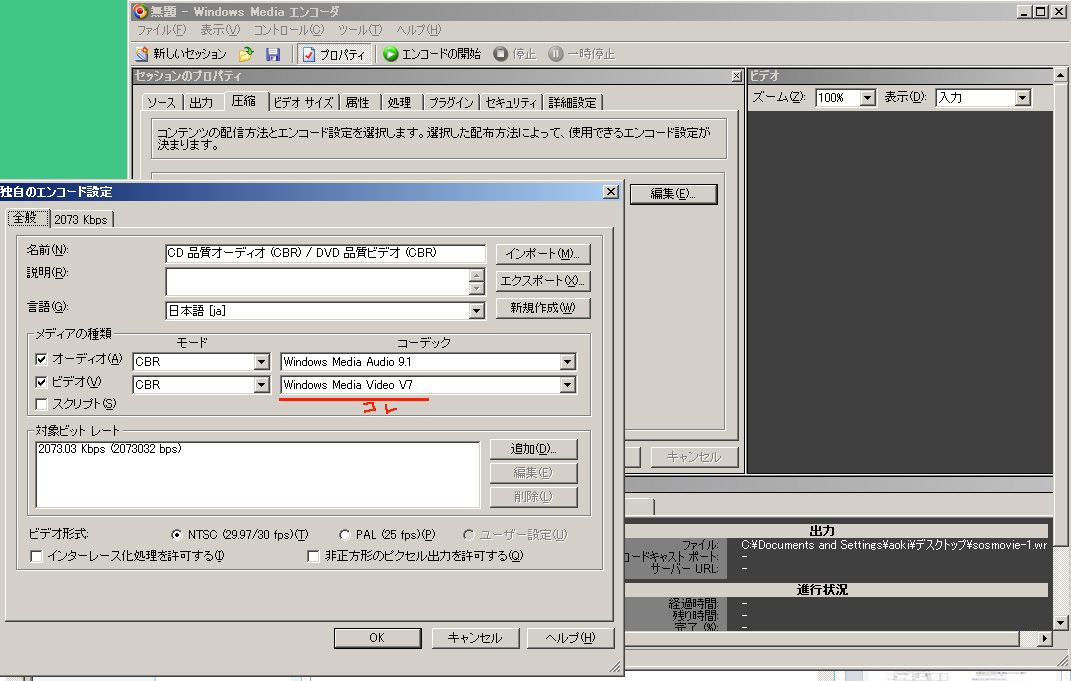Click Cancel (キャンセル) in encode settings dialog
The image size is (1071, 681).
coord(475,638)
